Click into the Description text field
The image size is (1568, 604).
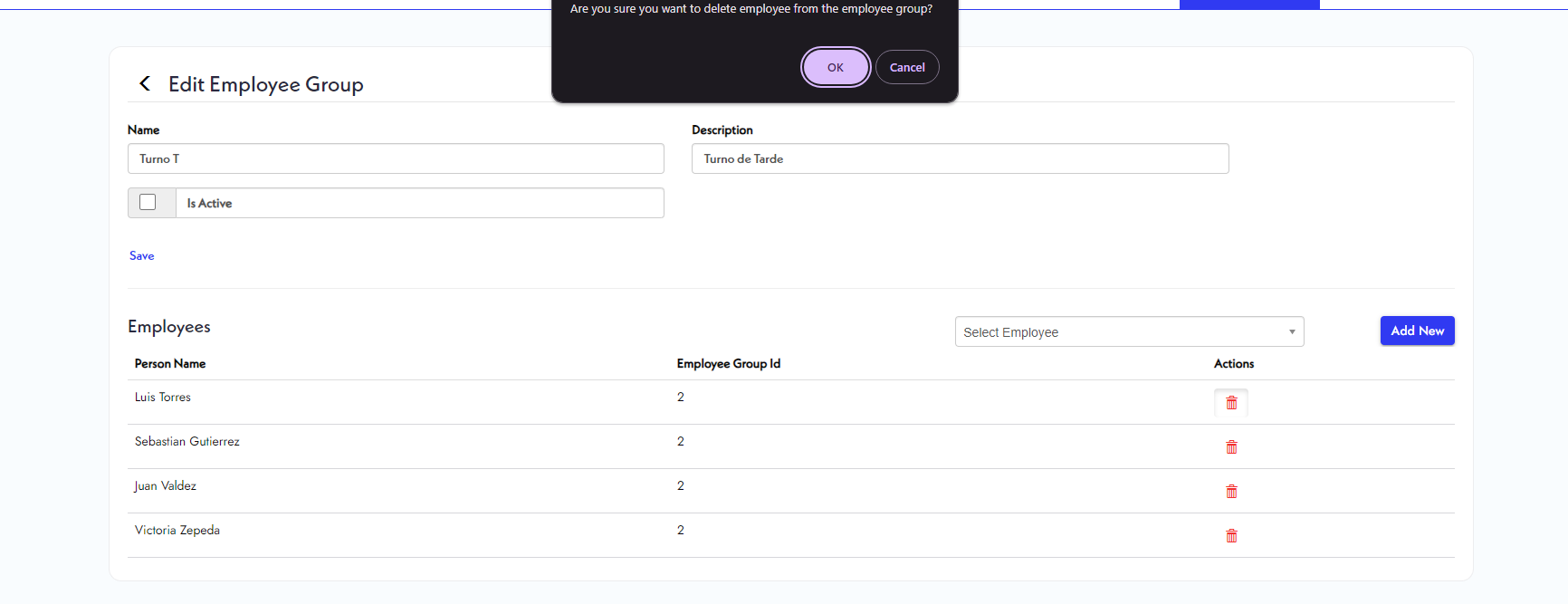click(x=960, y=158)
